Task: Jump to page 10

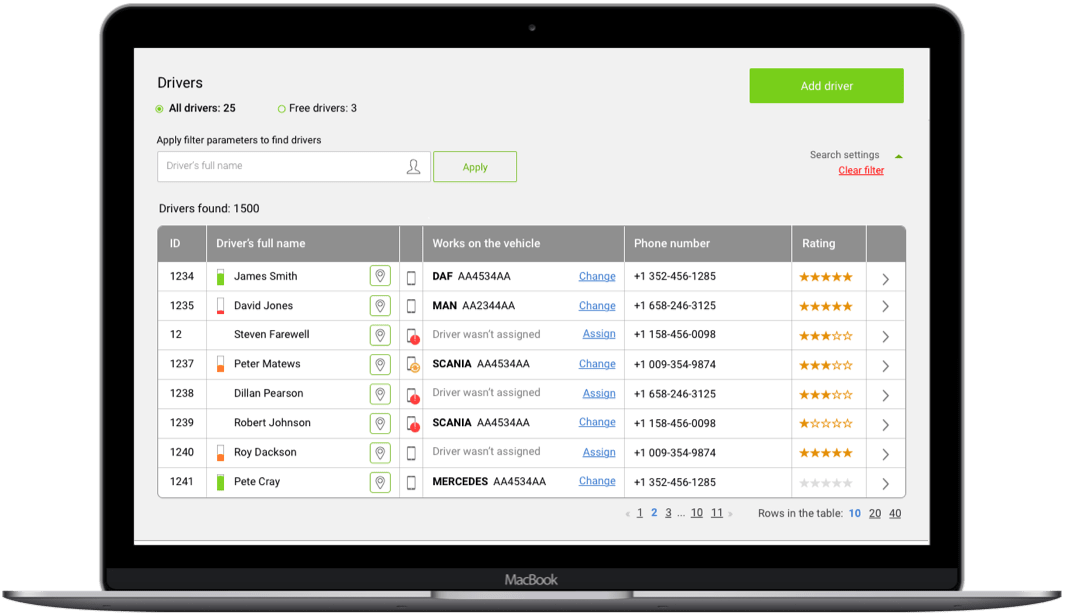Action: click(x=697, y=513)
